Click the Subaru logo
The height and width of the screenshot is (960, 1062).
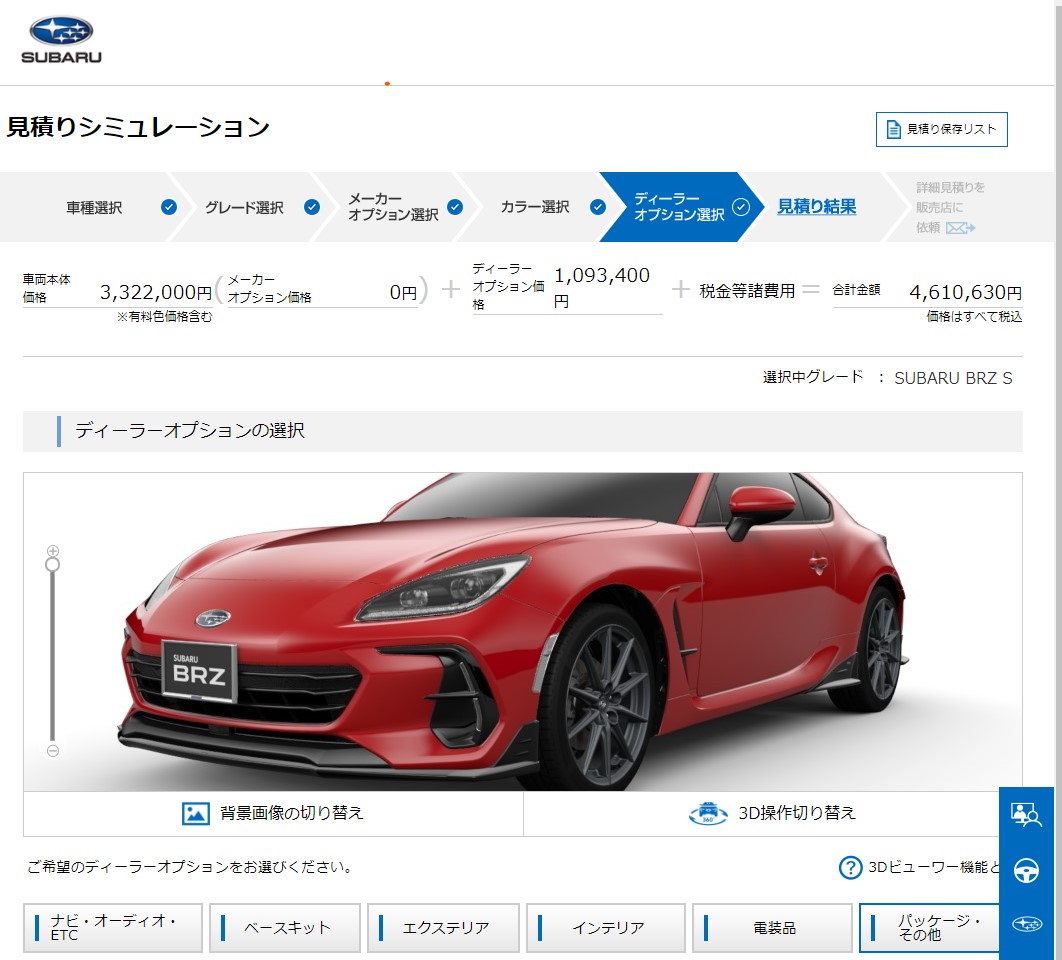pos(61,41)
